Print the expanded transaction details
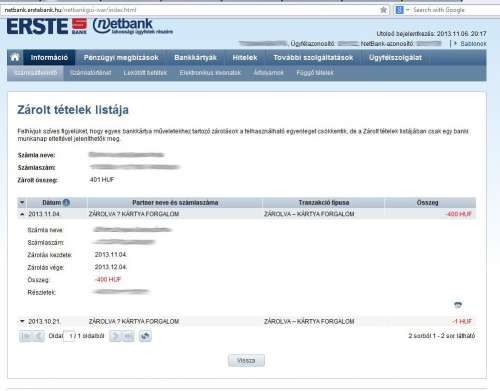500x391 pixels. pyautogui.click(x=458, y=304)
